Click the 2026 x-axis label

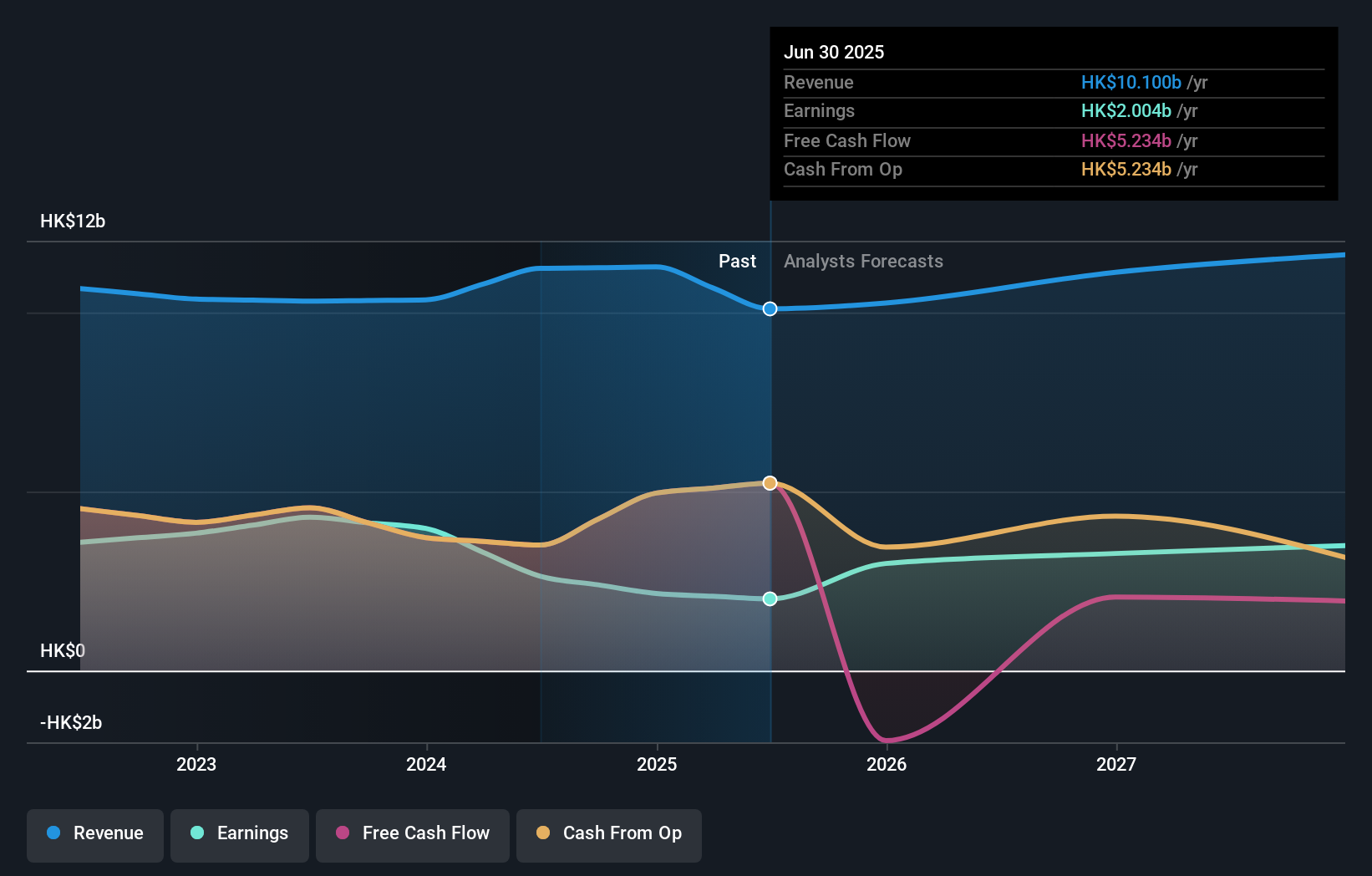887,764
